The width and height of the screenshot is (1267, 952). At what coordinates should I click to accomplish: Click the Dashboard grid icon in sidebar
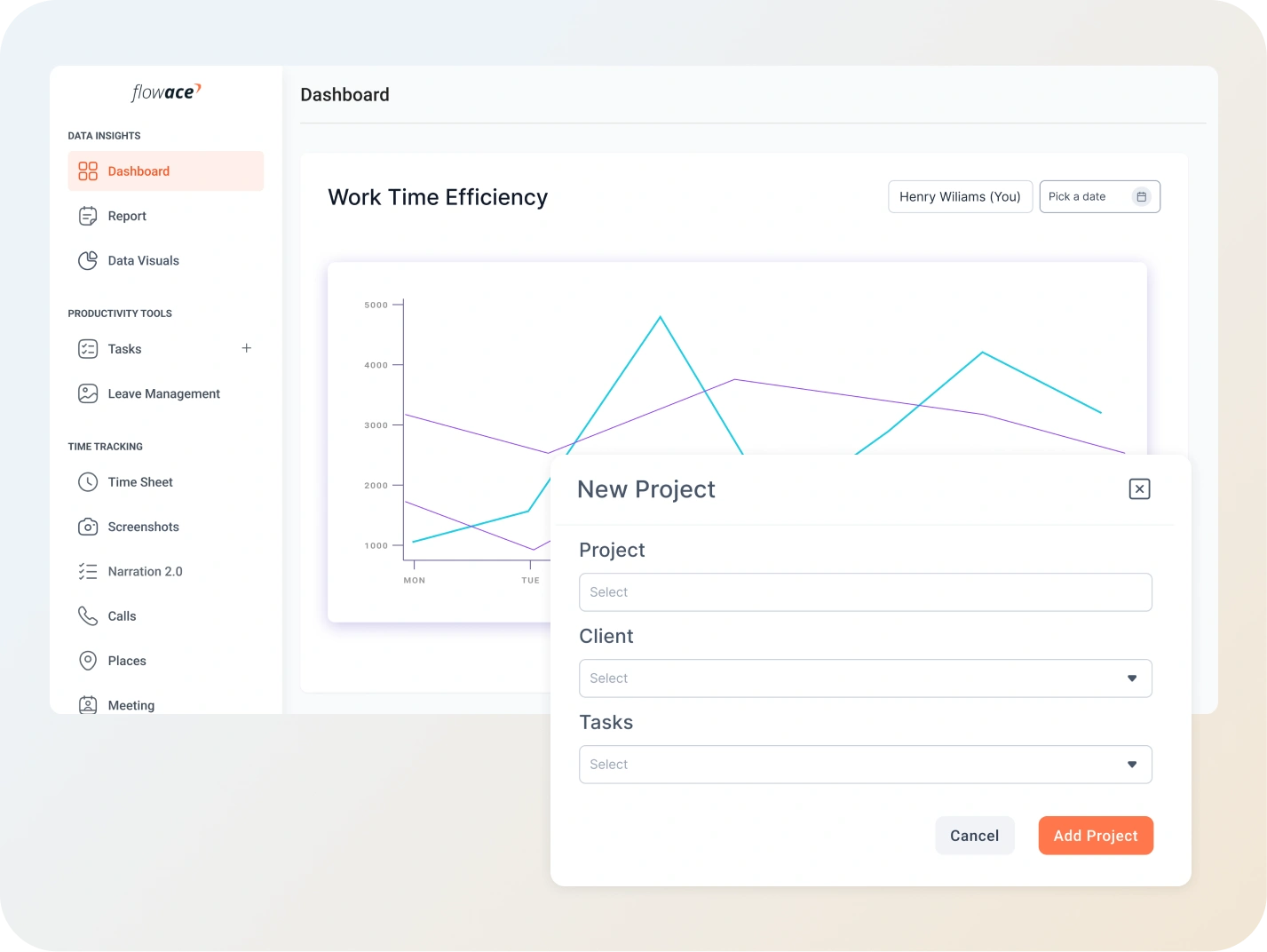pyautogui.click(x=88, y=171)
